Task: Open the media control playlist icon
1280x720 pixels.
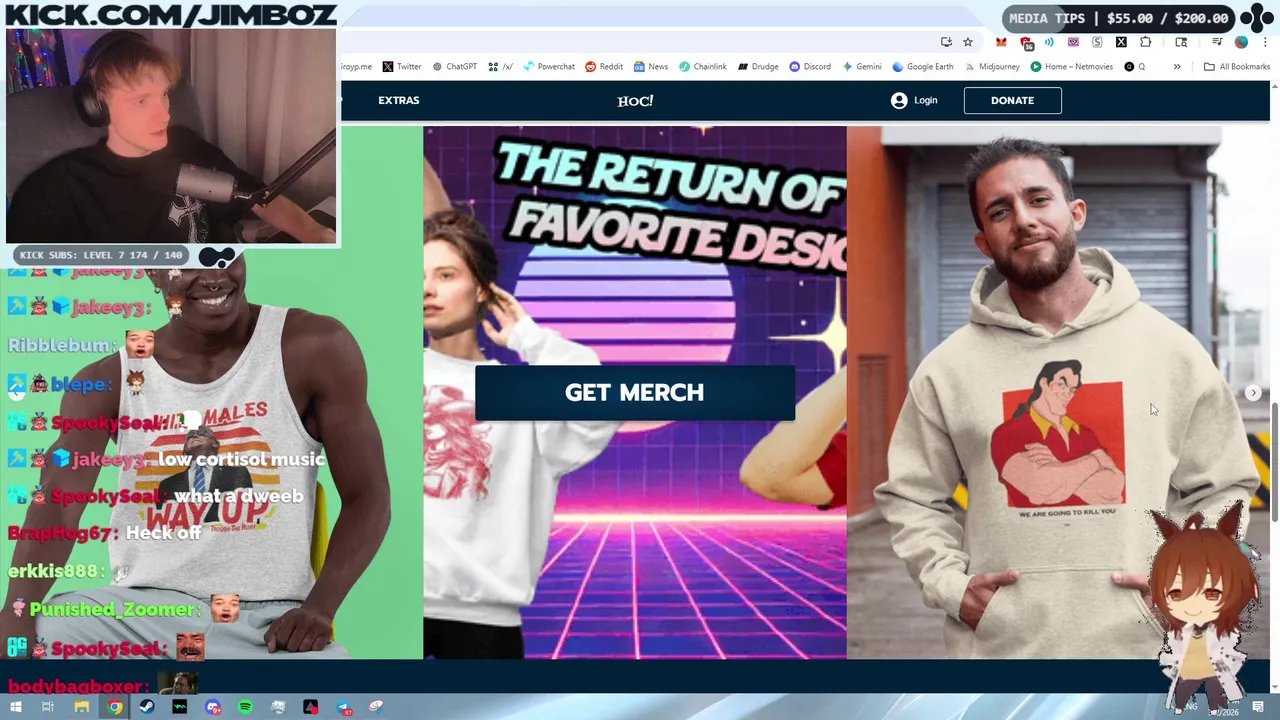Action: [1217, 42]
